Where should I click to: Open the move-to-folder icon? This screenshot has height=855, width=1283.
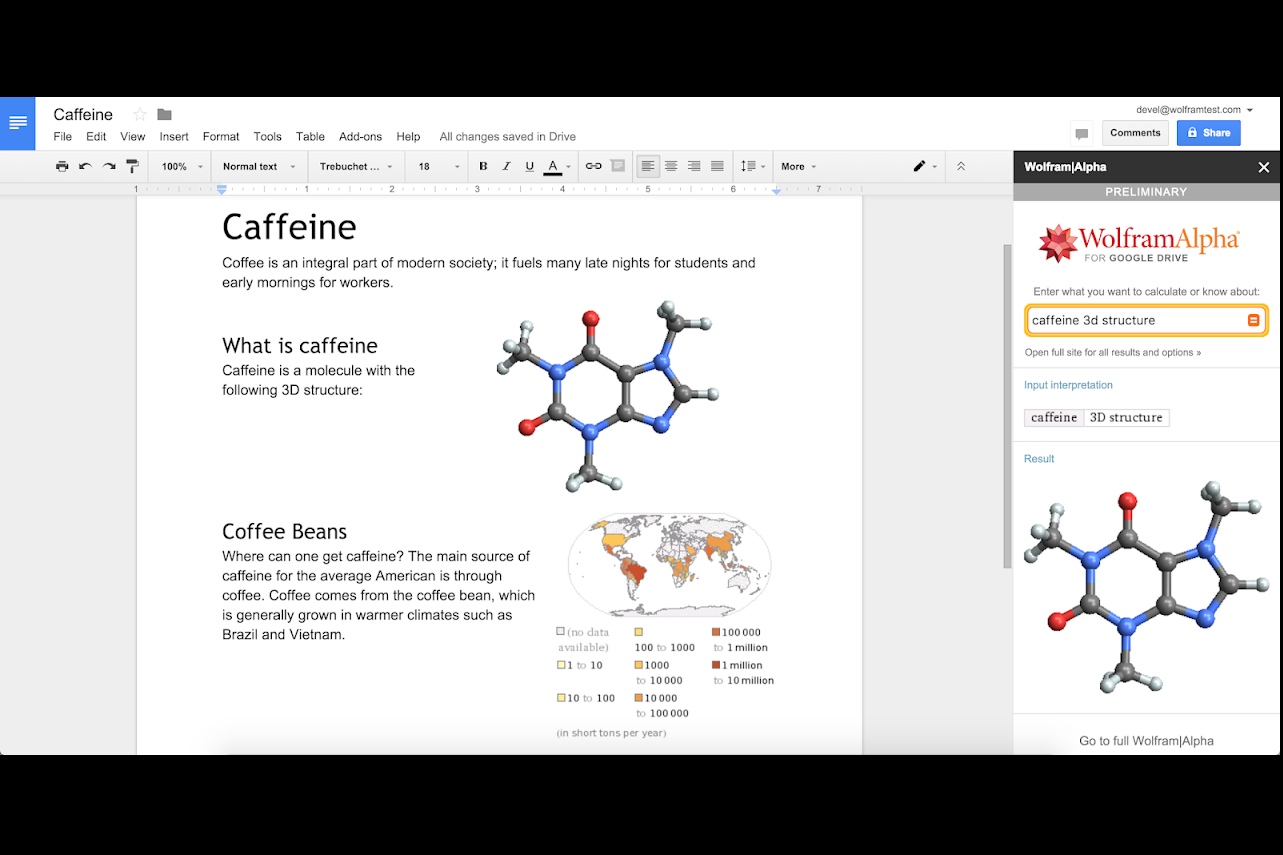(165, 114)
